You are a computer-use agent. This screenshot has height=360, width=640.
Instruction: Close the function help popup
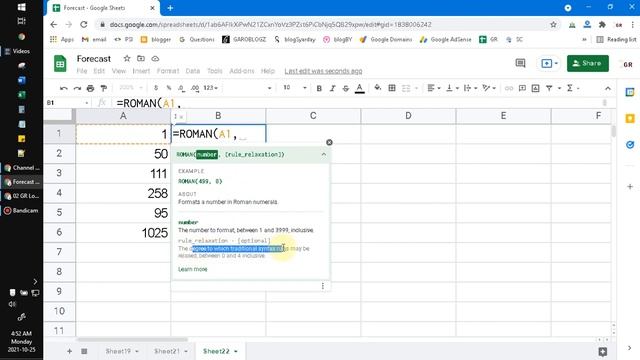tap(329, 142)
